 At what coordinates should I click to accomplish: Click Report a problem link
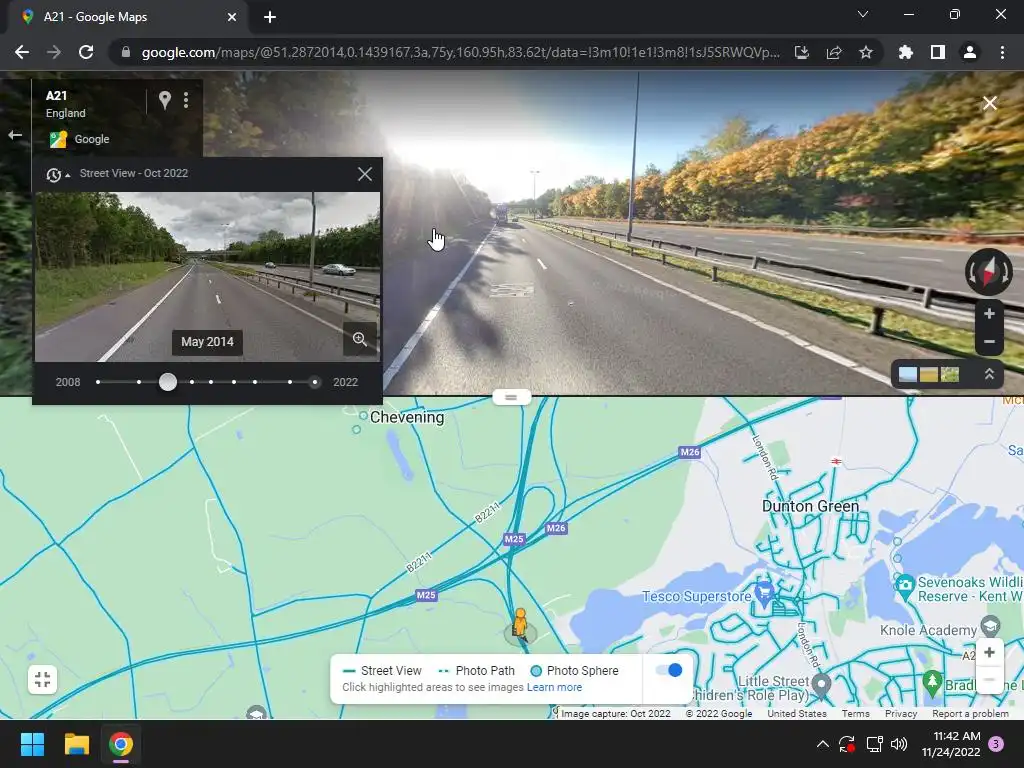[x=970, y=713]
